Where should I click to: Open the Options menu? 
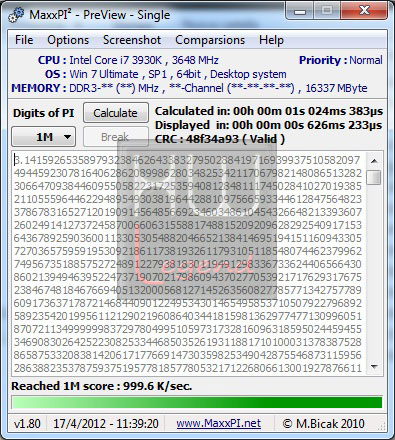(68, 40)
